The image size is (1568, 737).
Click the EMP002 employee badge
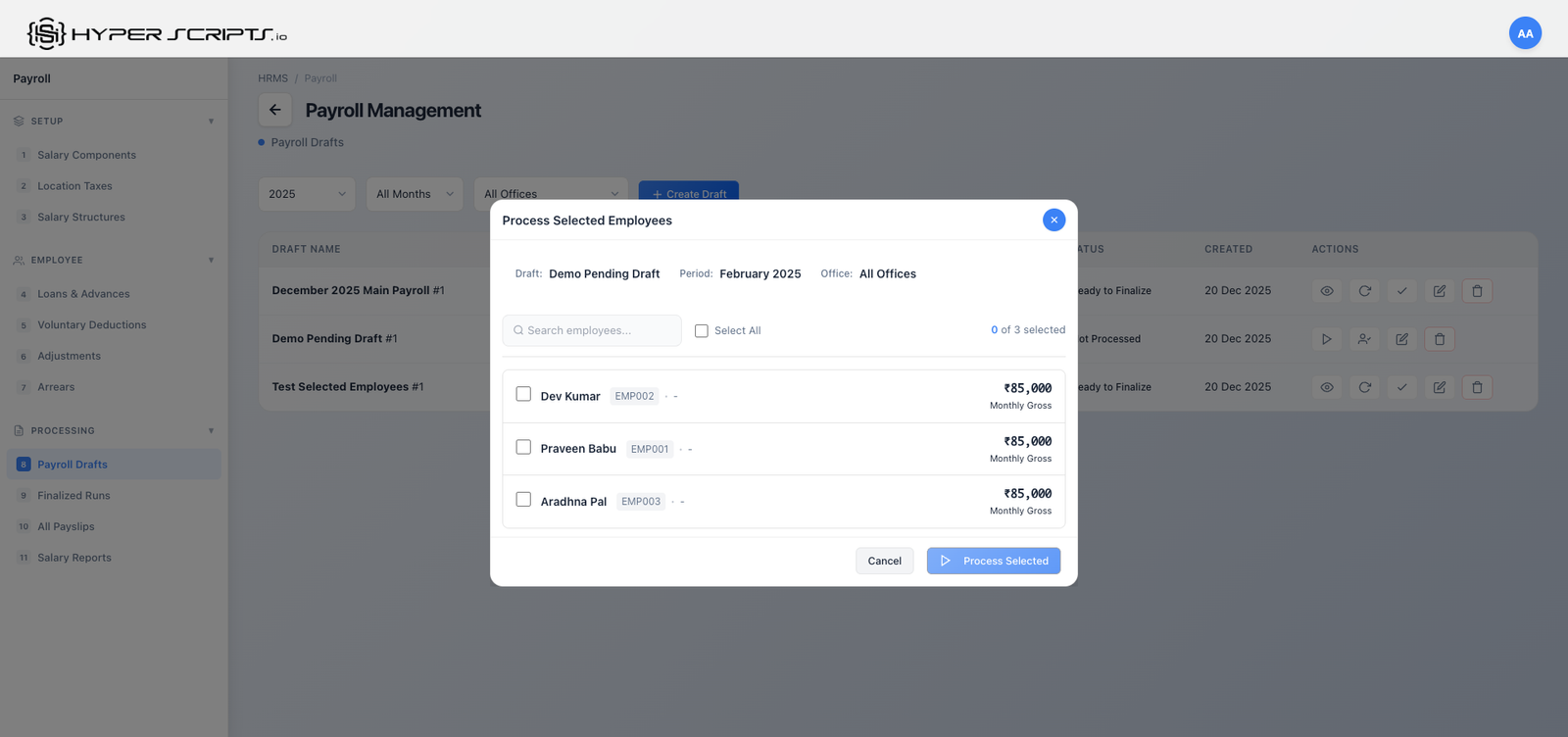[634, 396]
